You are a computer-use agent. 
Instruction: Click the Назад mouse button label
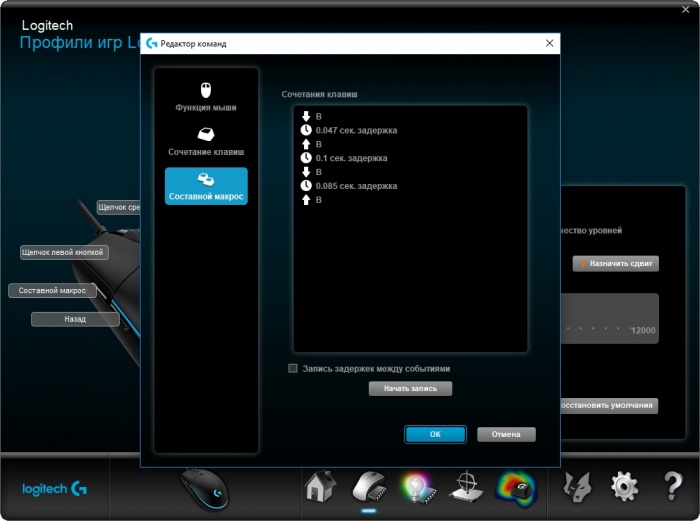click(x=75, y=319)
